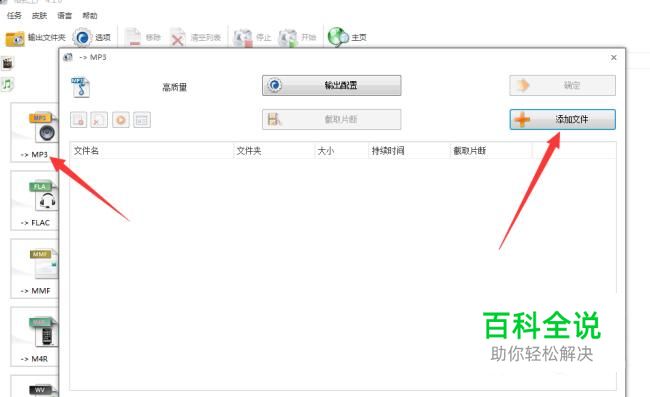Open the 任务 menu
Viewport: 650px width, 397px height.
pyautogui.click(x=14, y=16)
